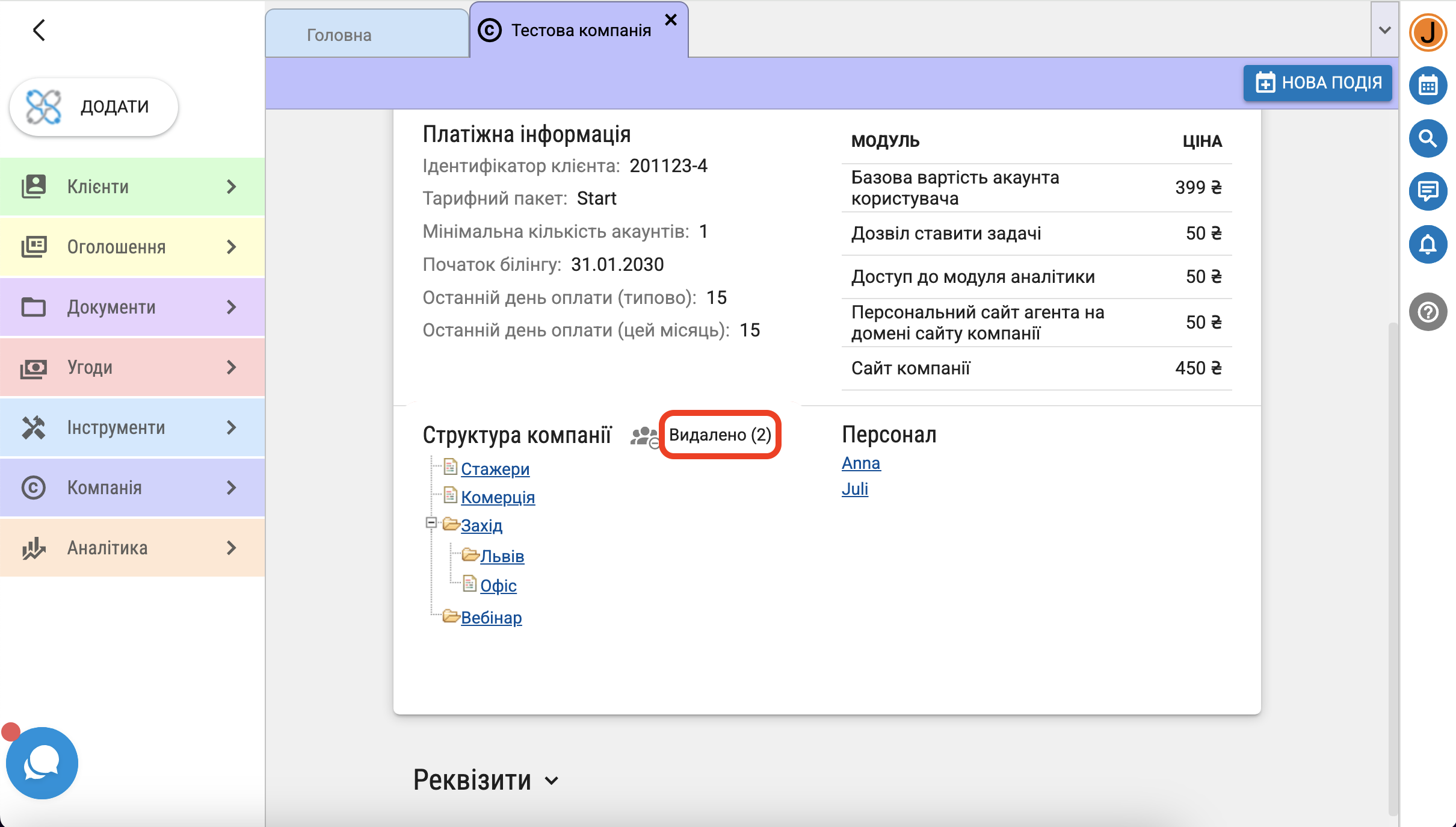Open the calendar icon in right sidebar
This screenshot has width=1456, height=827.
1428,85
